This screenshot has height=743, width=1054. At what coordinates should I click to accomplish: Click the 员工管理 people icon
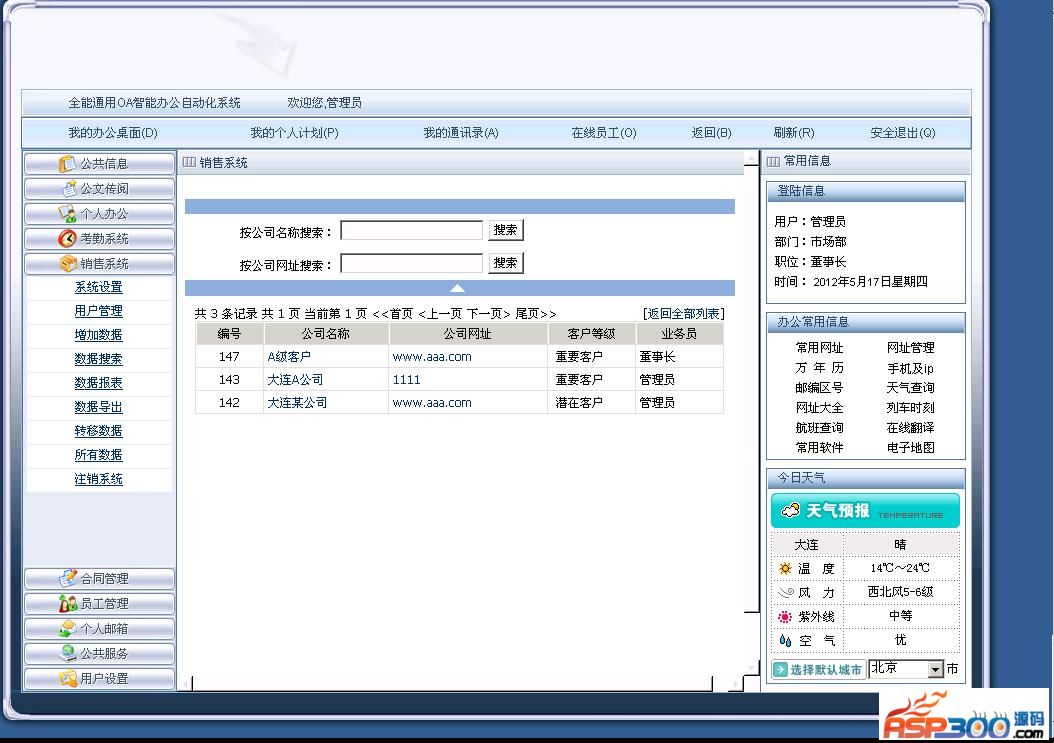tap(68, 604)
